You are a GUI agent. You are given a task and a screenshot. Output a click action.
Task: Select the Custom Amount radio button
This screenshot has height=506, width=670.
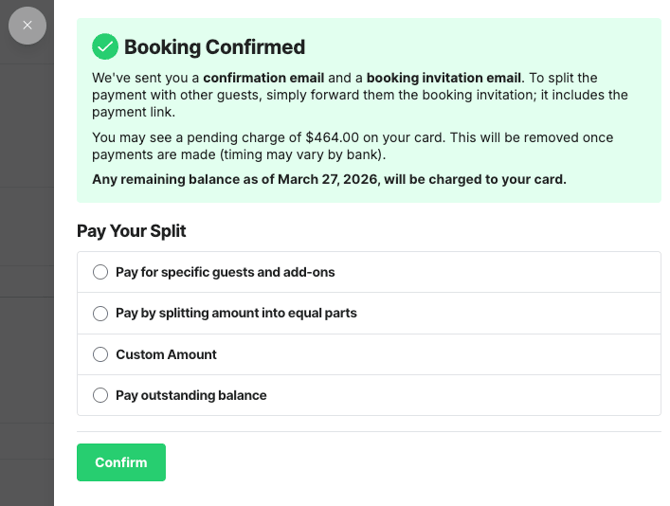[100, 354]
